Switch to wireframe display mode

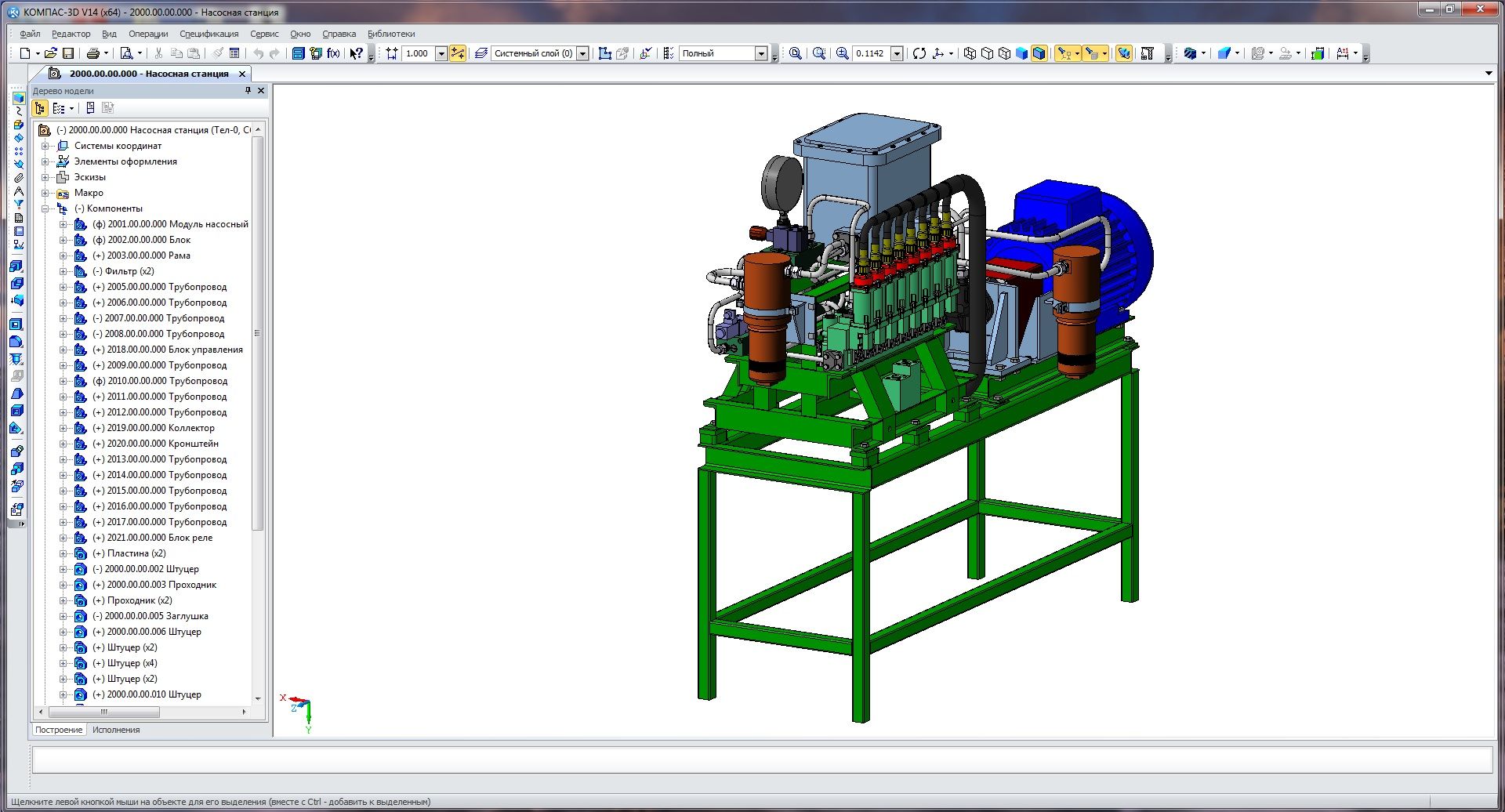[970, 53]
